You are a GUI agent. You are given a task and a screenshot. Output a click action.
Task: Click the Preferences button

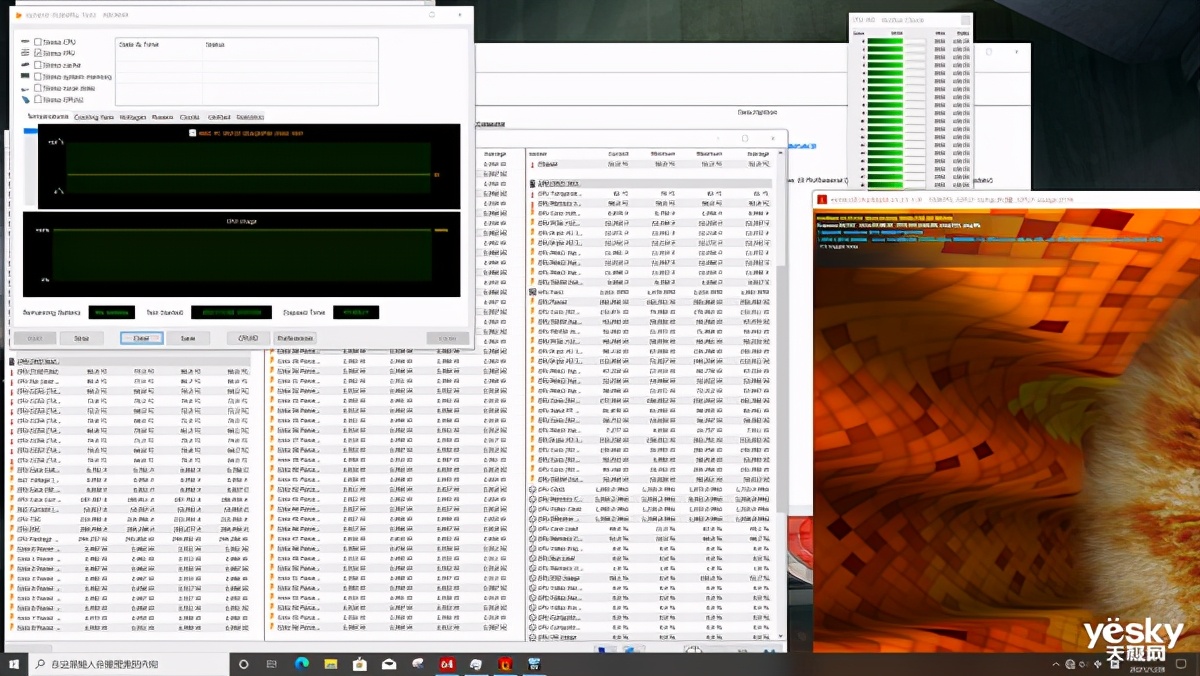pyautogui.click(x=295, y=339)
